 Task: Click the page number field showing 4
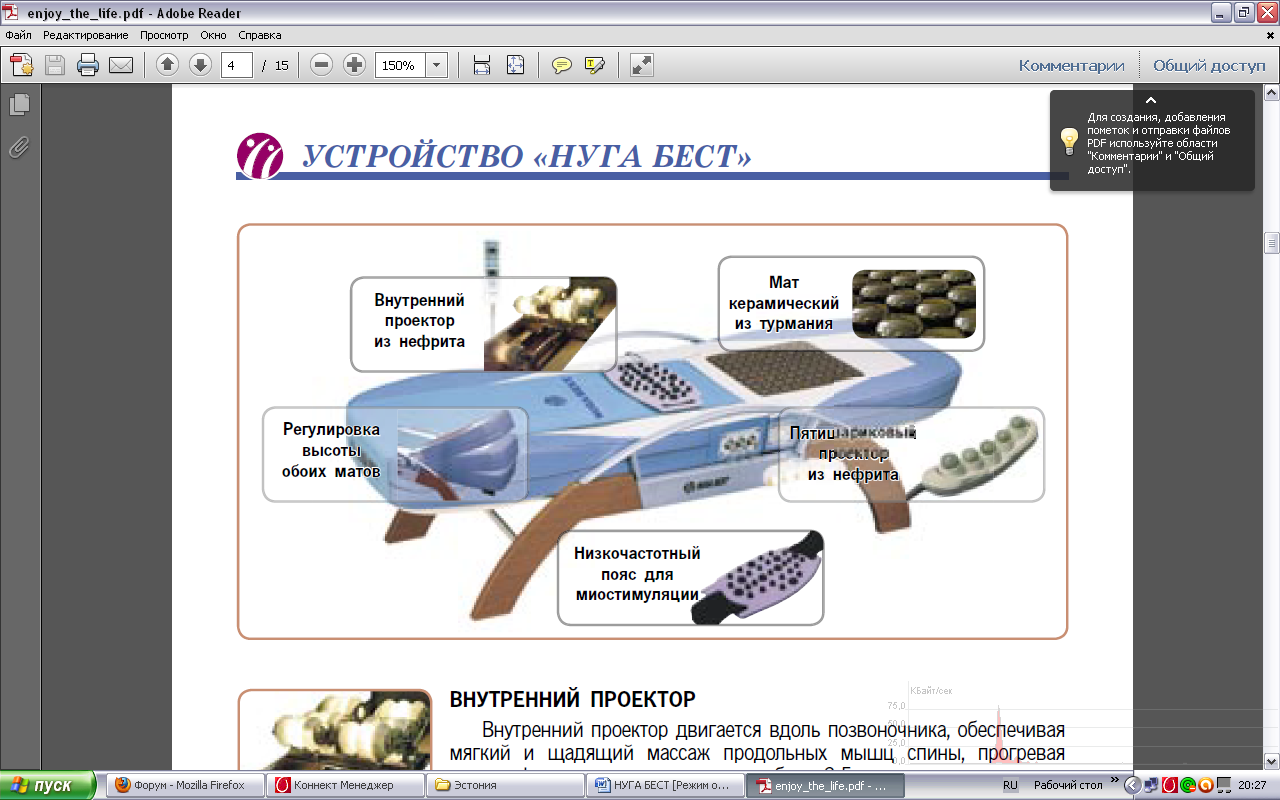(235, 65)
